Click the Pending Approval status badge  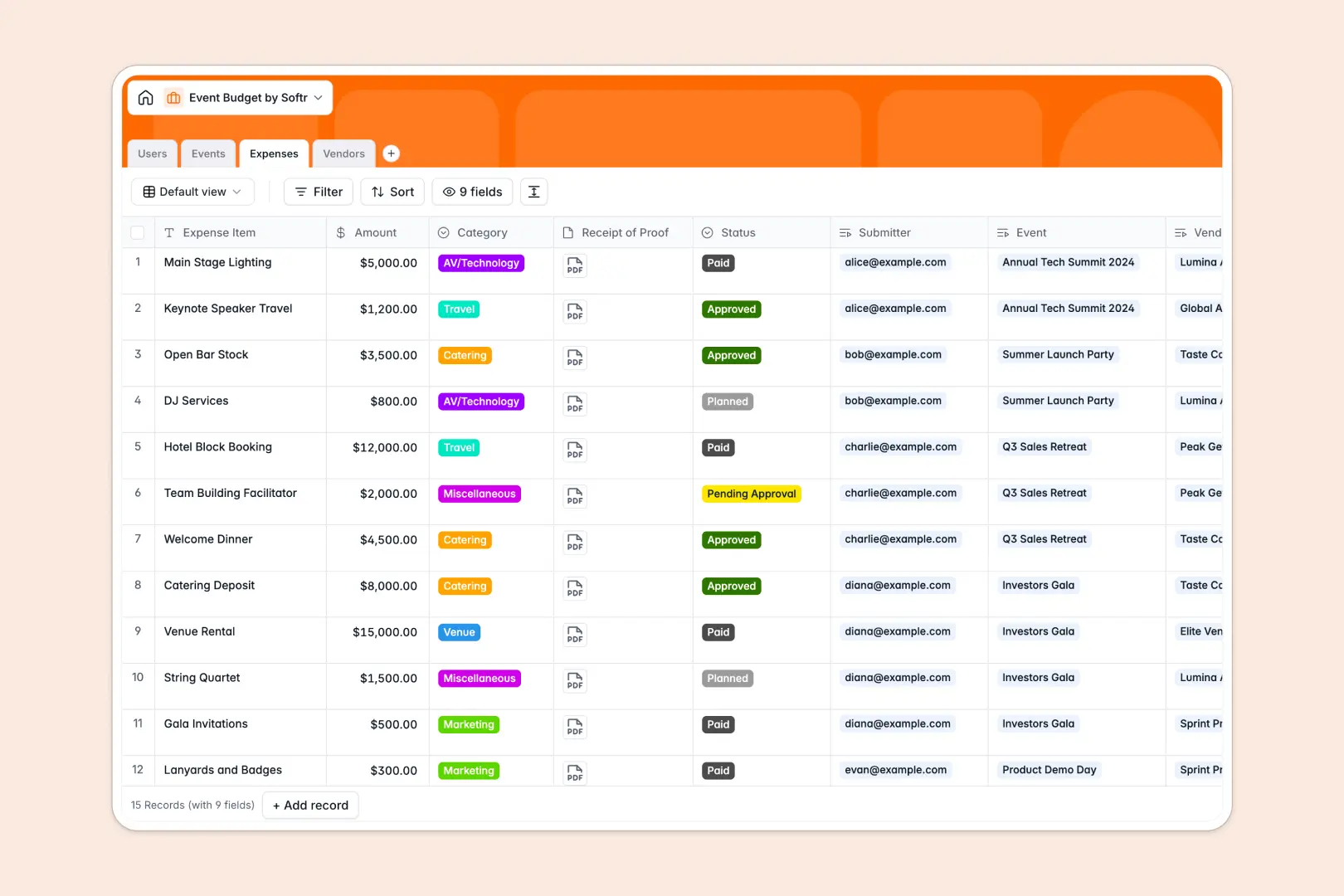pos(751,493)
